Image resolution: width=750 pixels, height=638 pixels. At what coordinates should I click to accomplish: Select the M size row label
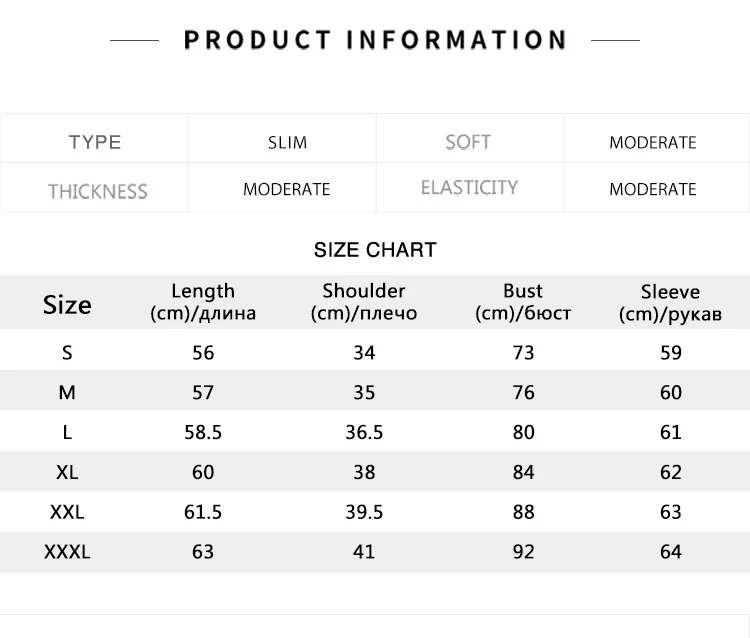click(67, 393)
